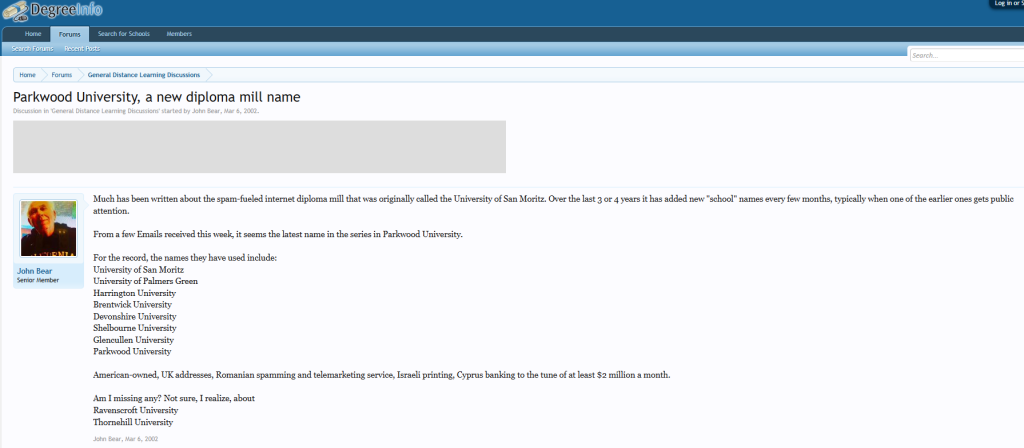
Task: Select the text University of Palmers Green
Action: click(x=146, y=281)
